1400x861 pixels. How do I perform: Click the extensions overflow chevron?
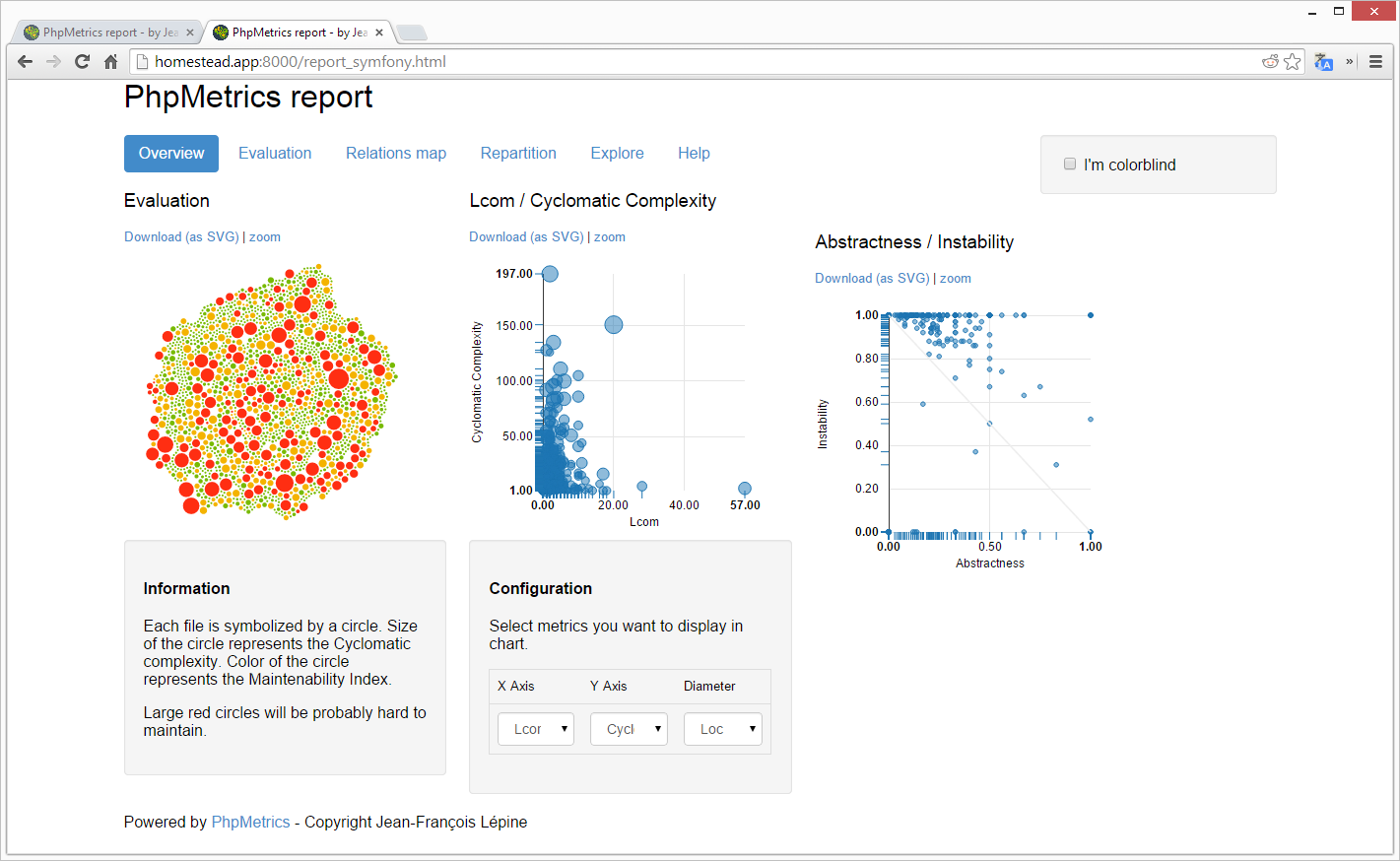1348,61
